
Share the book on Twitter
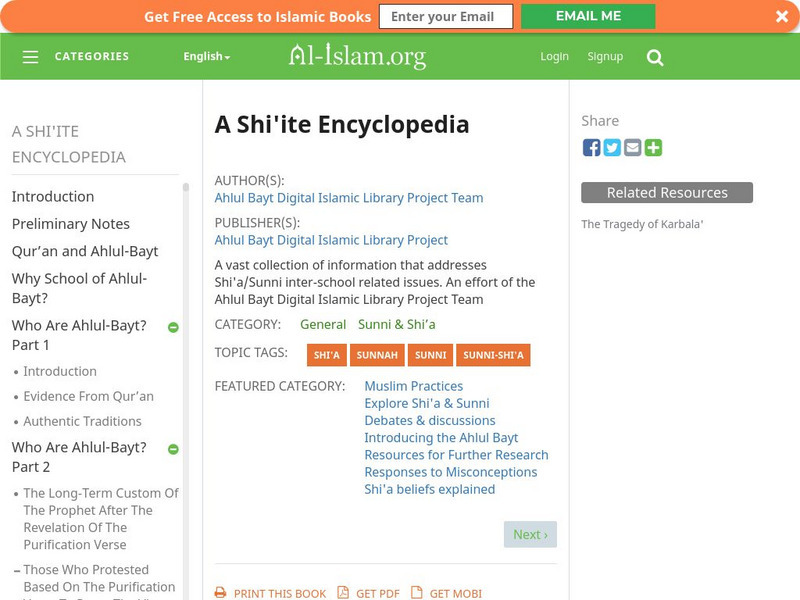click(612, 148)
